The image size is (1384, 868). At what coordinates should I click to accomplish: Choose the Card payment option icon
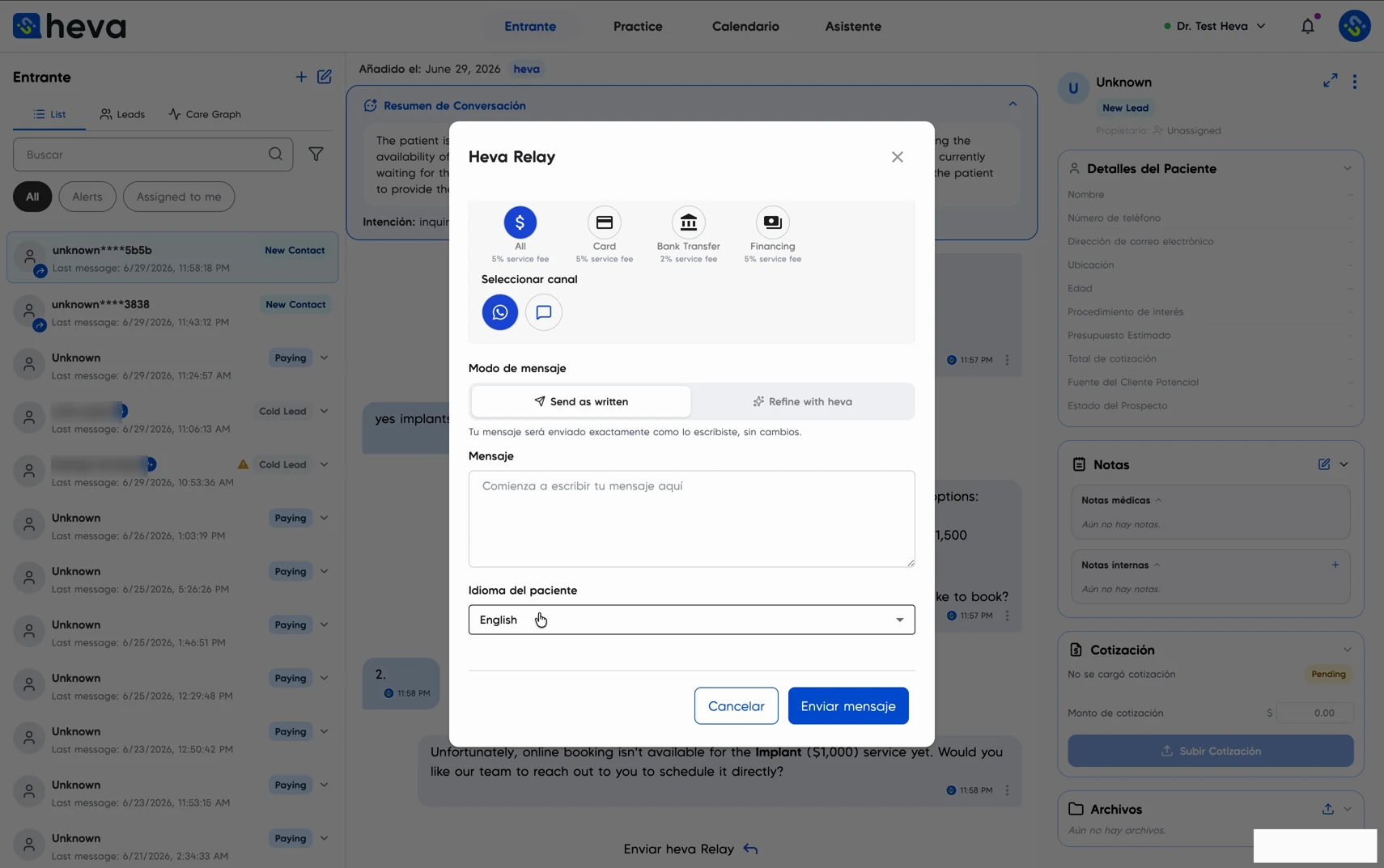pyautogui.click(x=605, y=222)
